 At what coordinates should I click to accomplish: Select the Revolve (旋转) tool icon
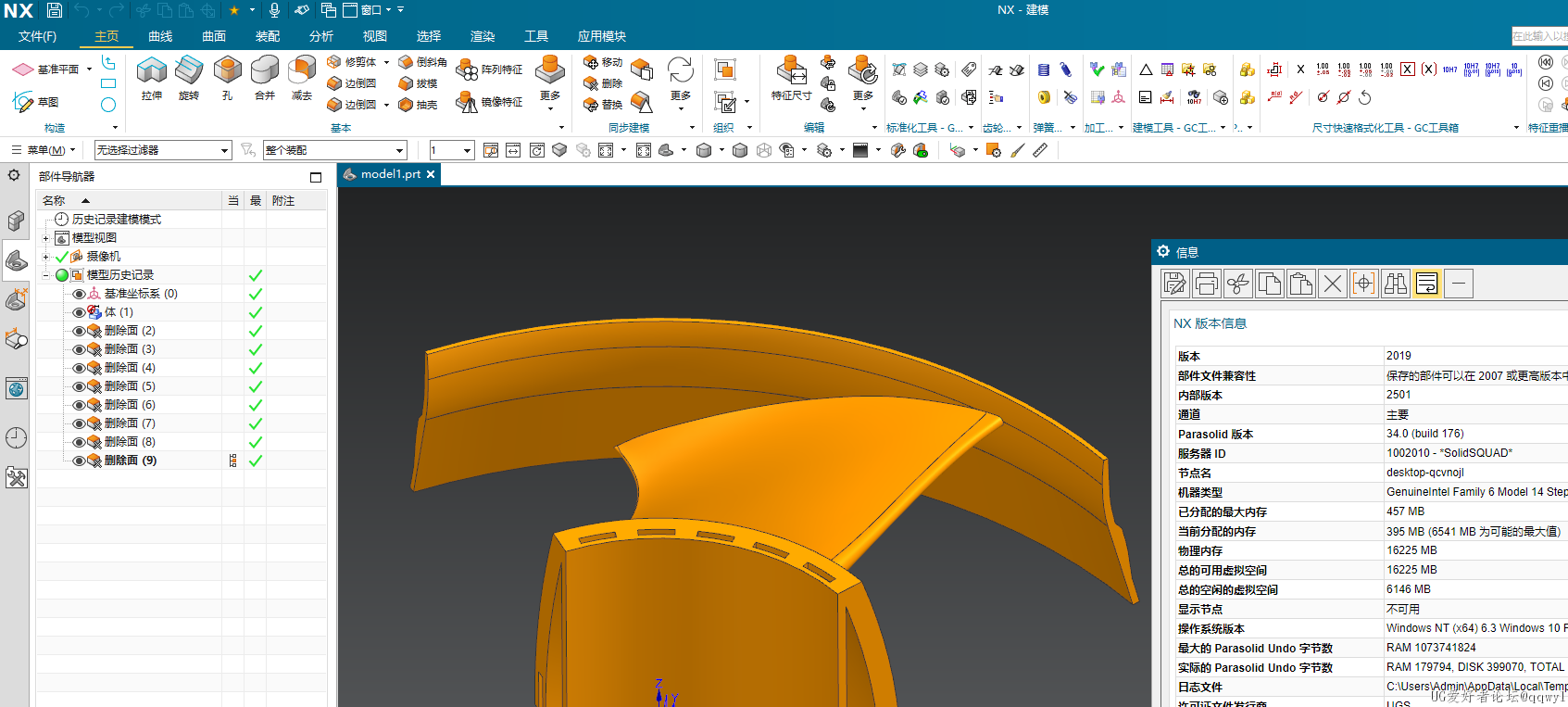pyautogui.click(x=189, y=70)
